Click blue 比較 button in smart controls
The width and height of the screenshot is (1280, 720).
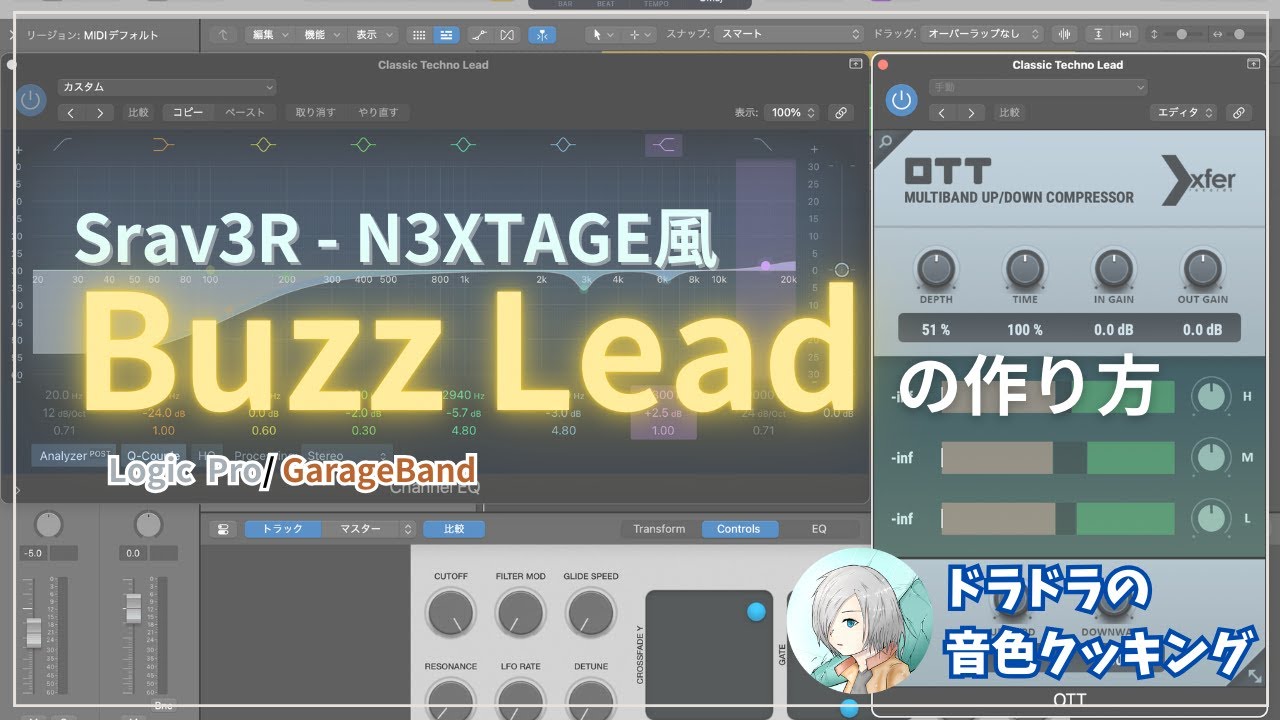454,529
